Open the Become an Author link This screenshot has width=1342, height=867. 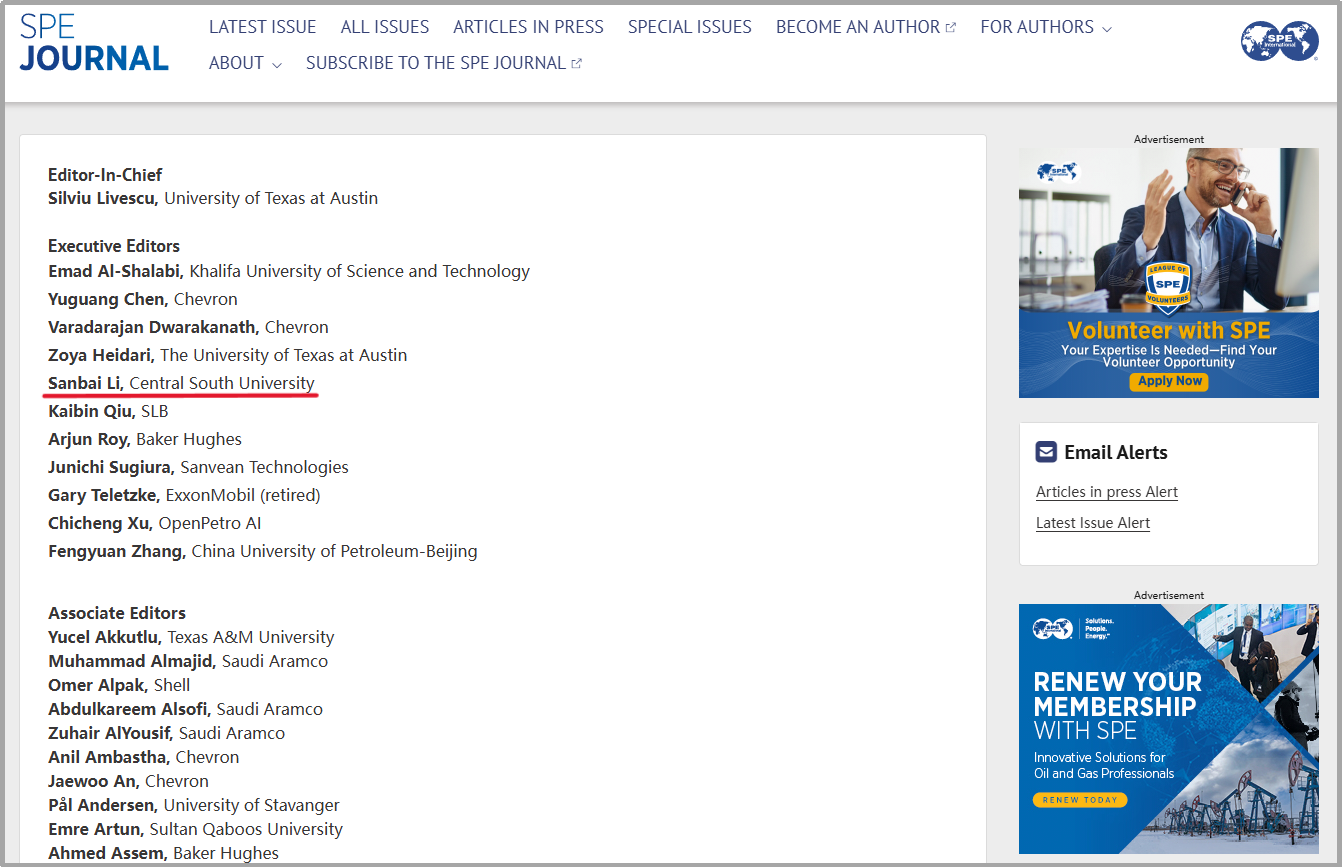857,27
